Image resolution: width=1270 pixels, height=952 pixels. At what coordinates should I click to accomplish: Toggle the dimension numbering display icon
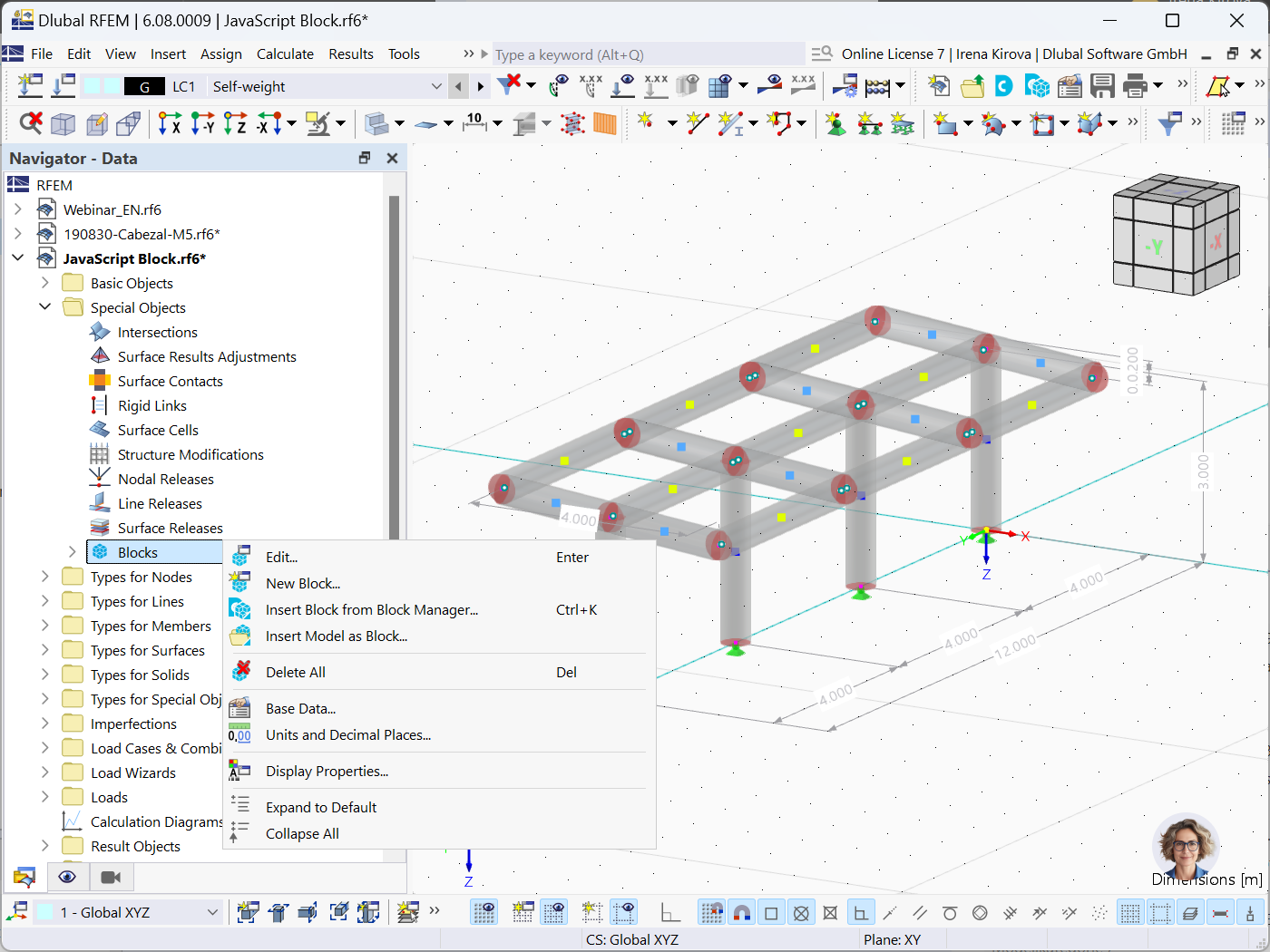point(474,124)
